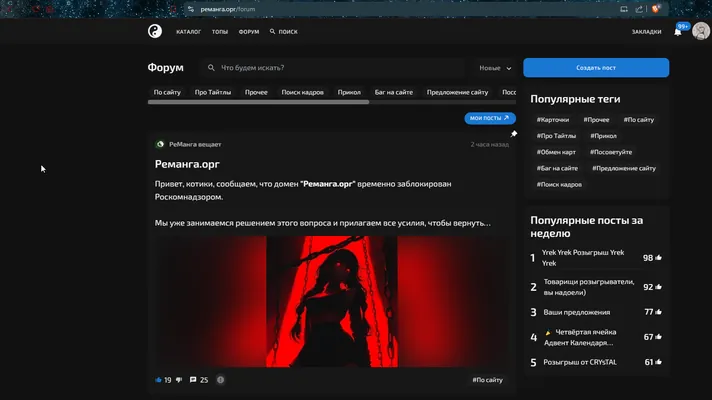712x400 pixels.
Task: Filter forum by По сайту tab
Action: 167,92
